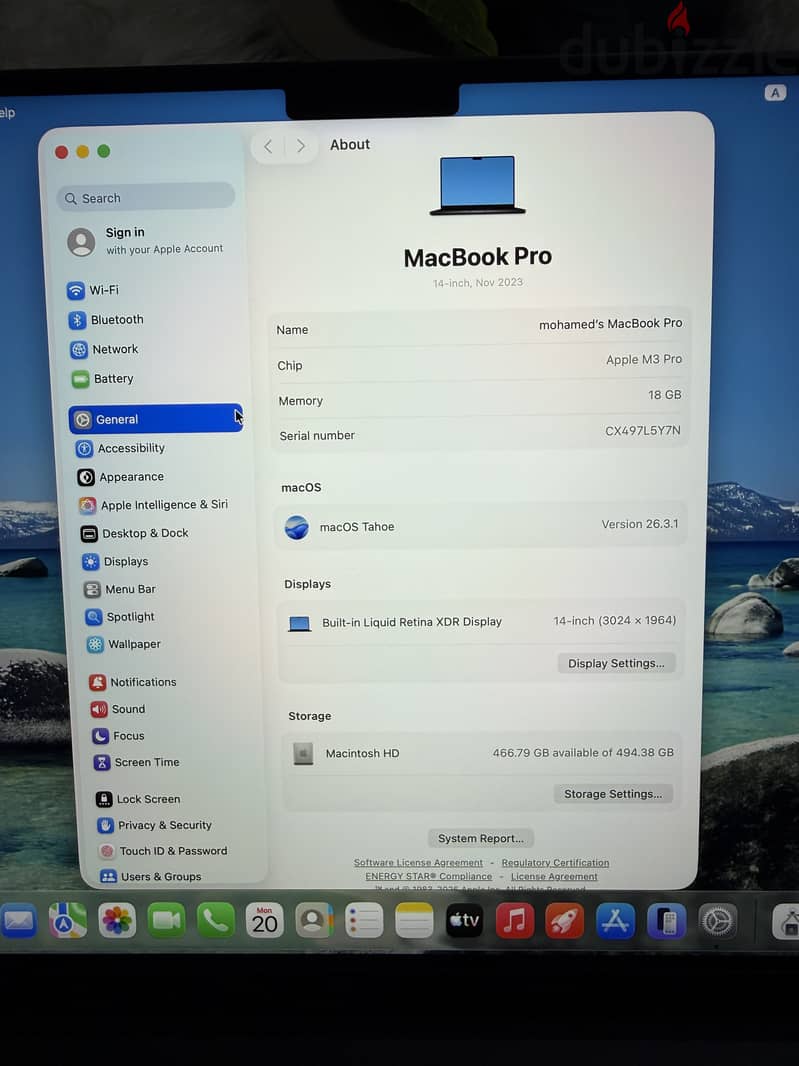Open Screen Time settings

tap(137, 762)
